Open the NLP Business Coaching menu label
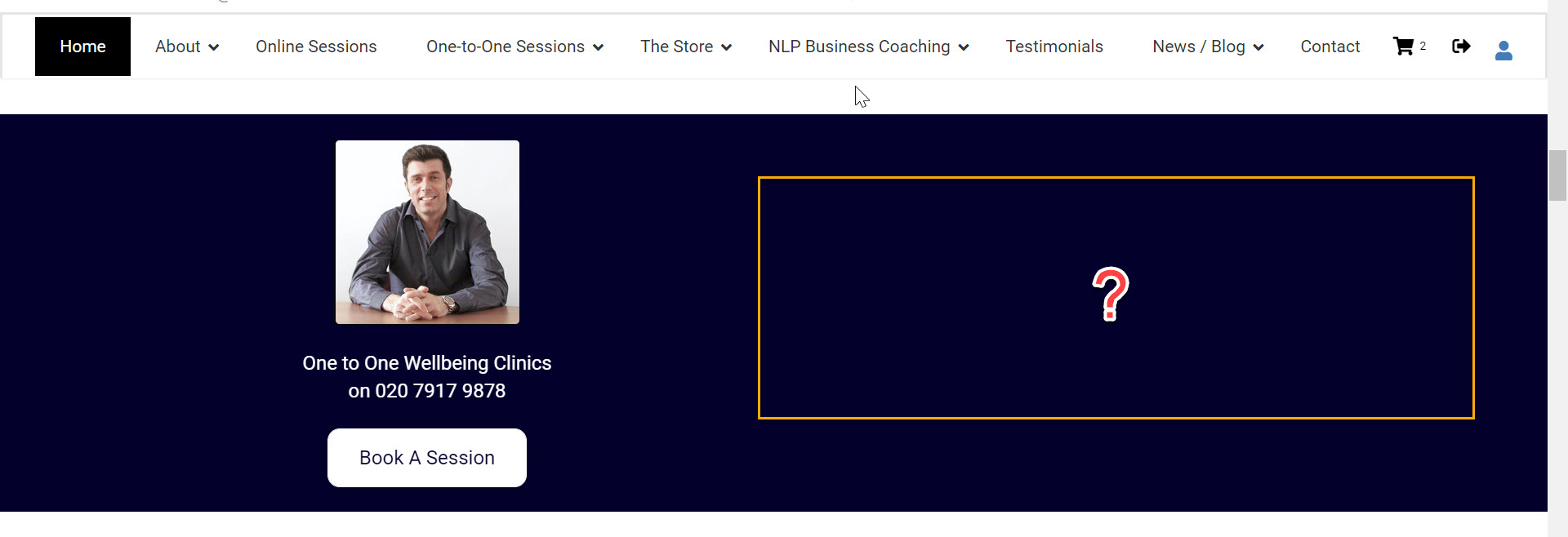The width and height of the screenshot is (1568, 537). [859, 47]
